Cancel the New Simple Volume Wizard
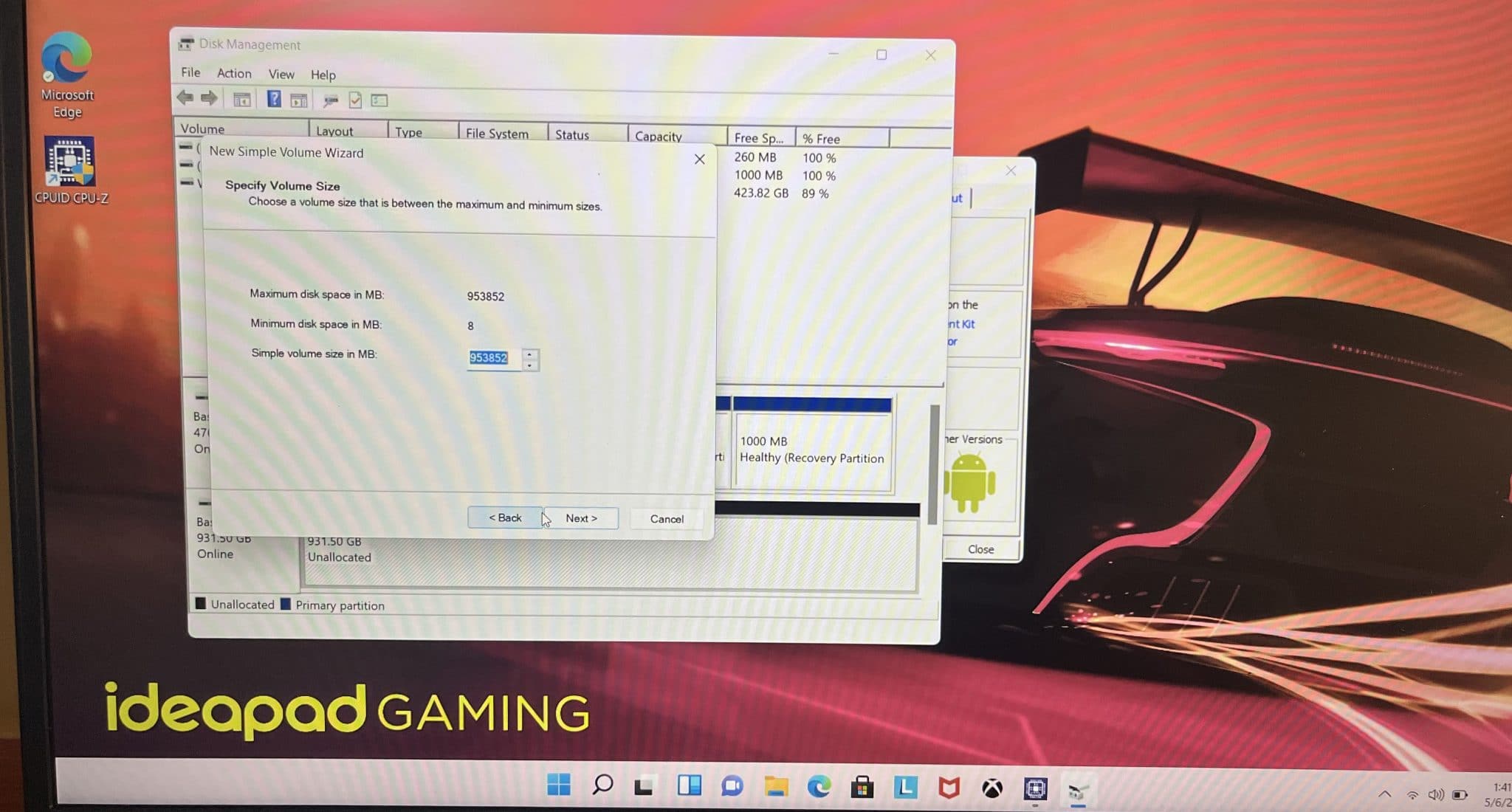 665,518
